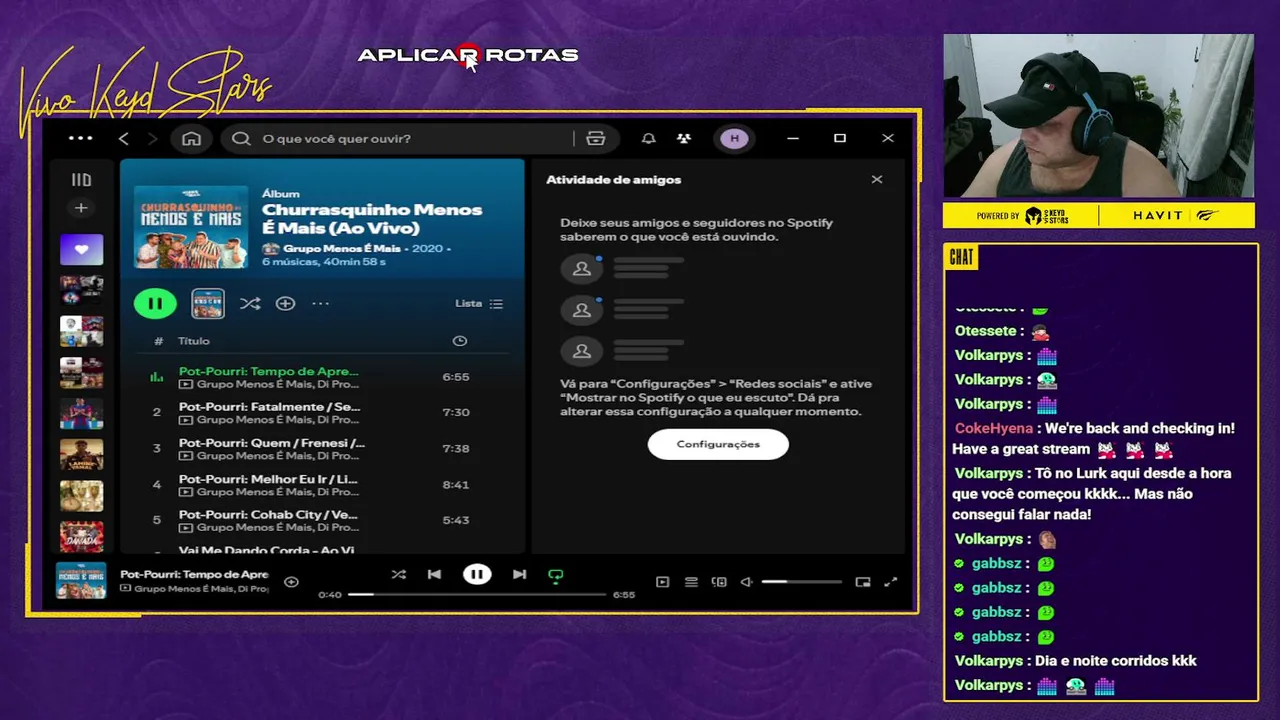Toggle the Now Playing view icon

(x=662, y=582)
